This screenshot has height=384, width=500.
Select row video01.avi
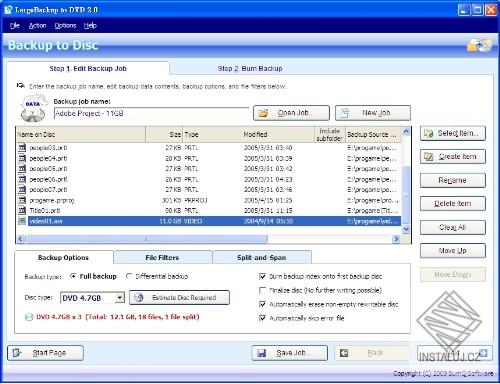209,221
